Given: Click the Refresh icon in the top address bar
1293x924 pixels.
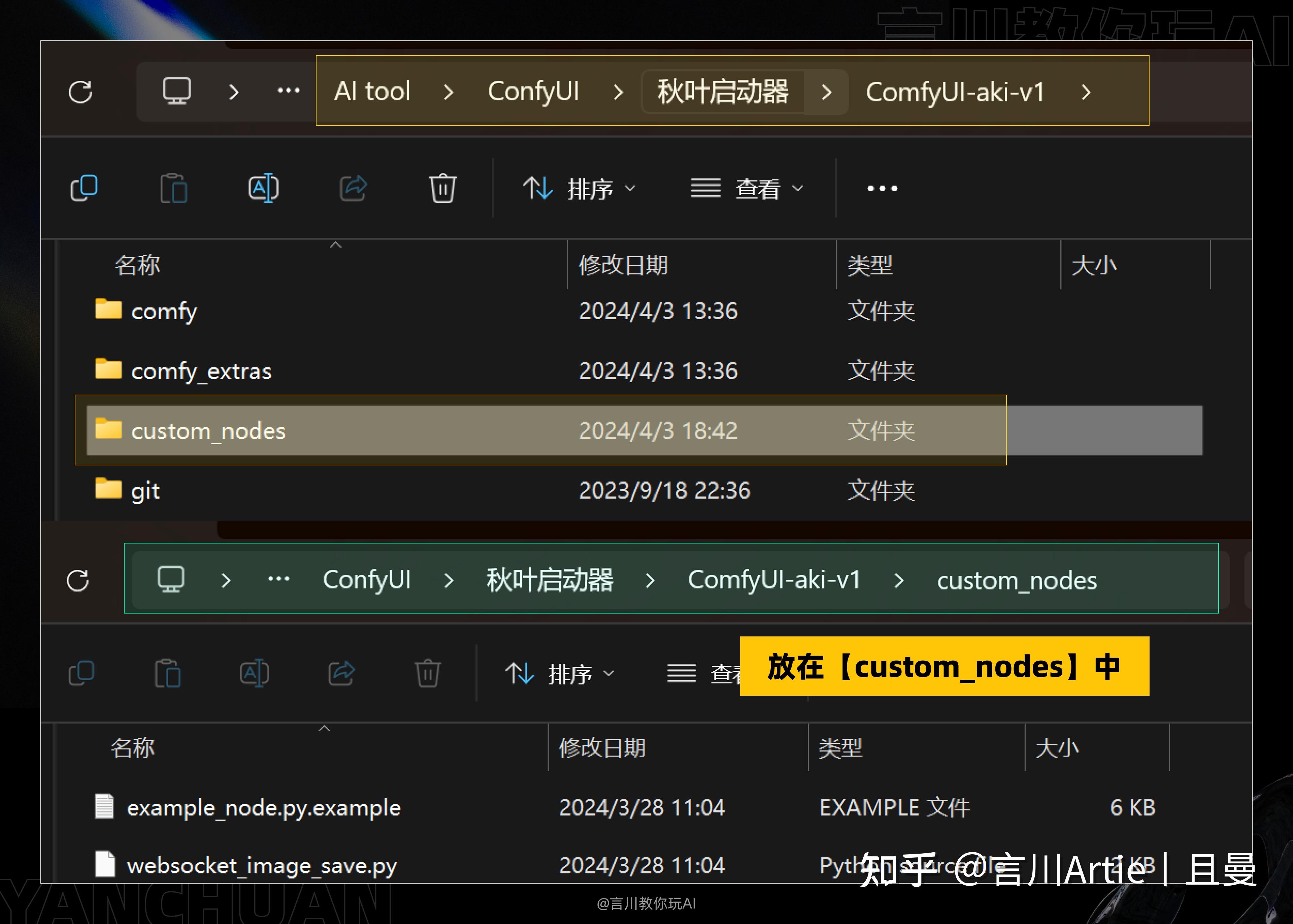Looking at the screenshot, I should [x=81, y=92].
